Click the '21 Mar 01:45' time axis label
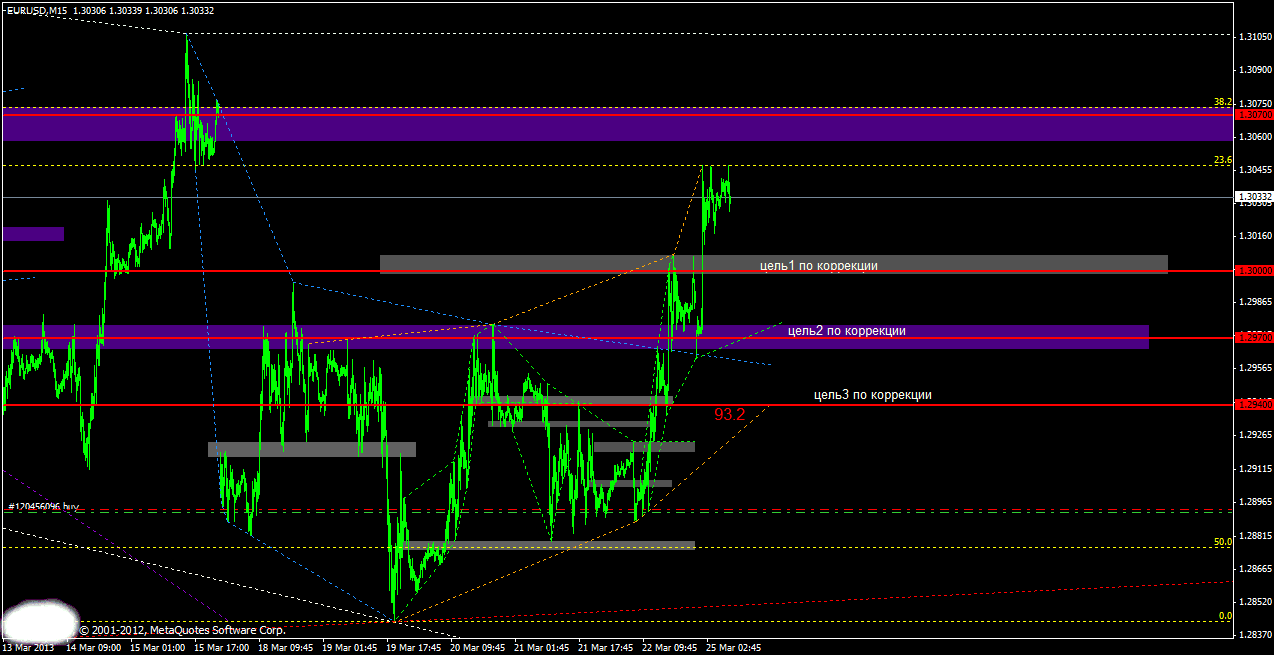 pyautogui.click(x=542, y=648)
